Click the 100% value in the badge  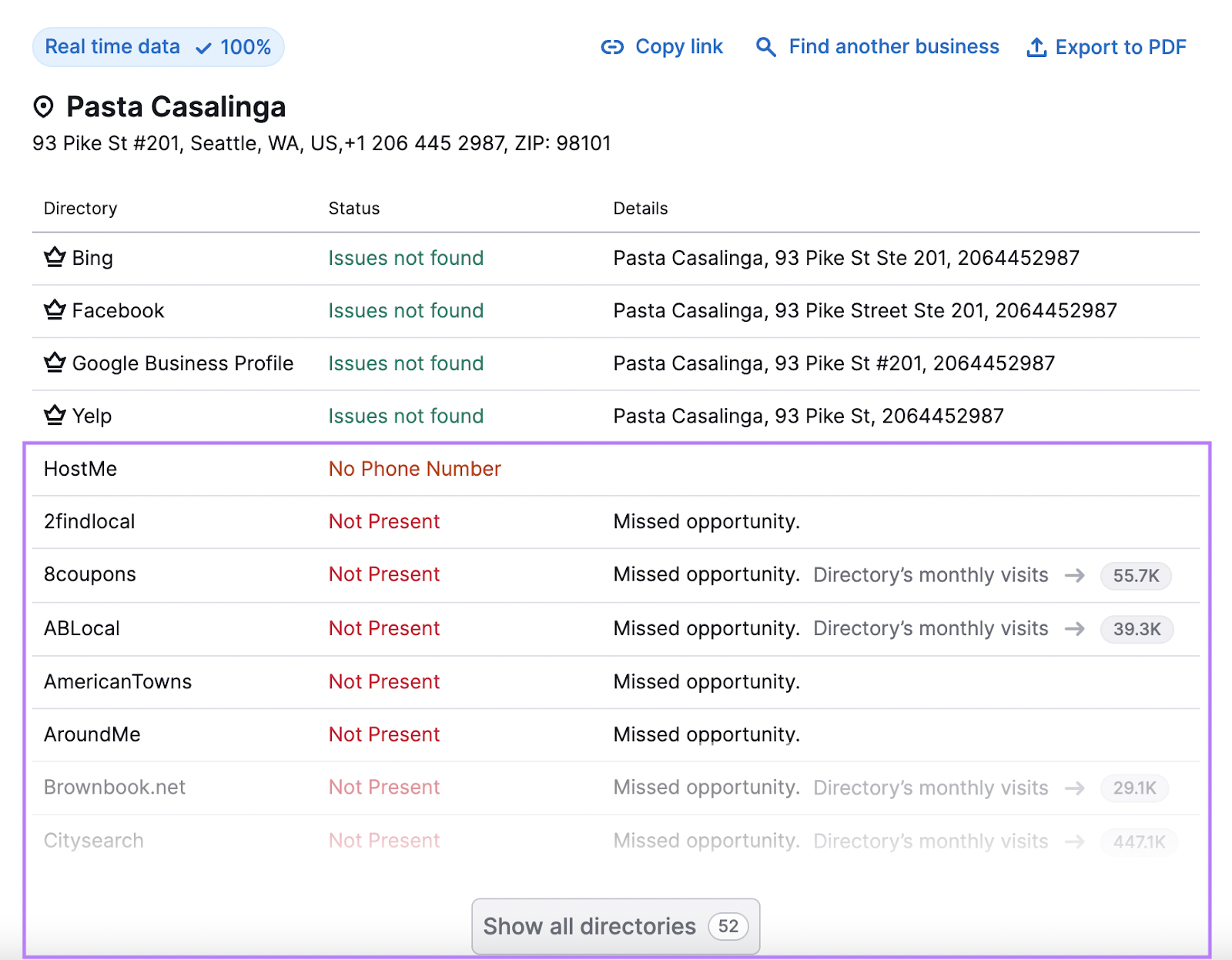tap(246, 48)
